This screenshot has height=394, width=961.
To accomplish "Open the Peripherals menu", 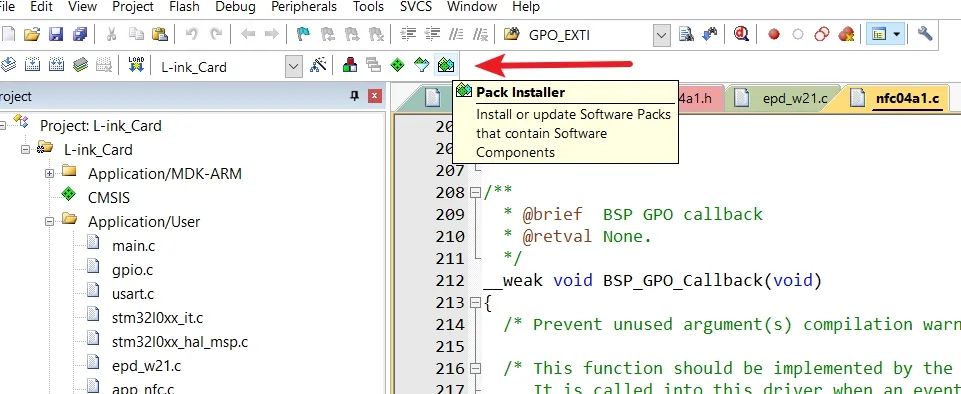I will [304, 7].
